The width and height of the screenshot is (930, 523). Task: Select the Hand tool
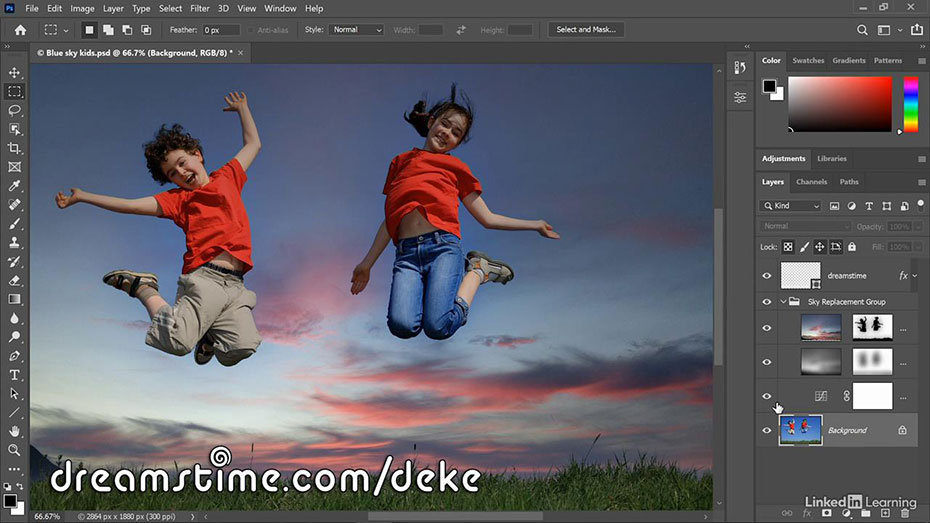click(14, 432)
